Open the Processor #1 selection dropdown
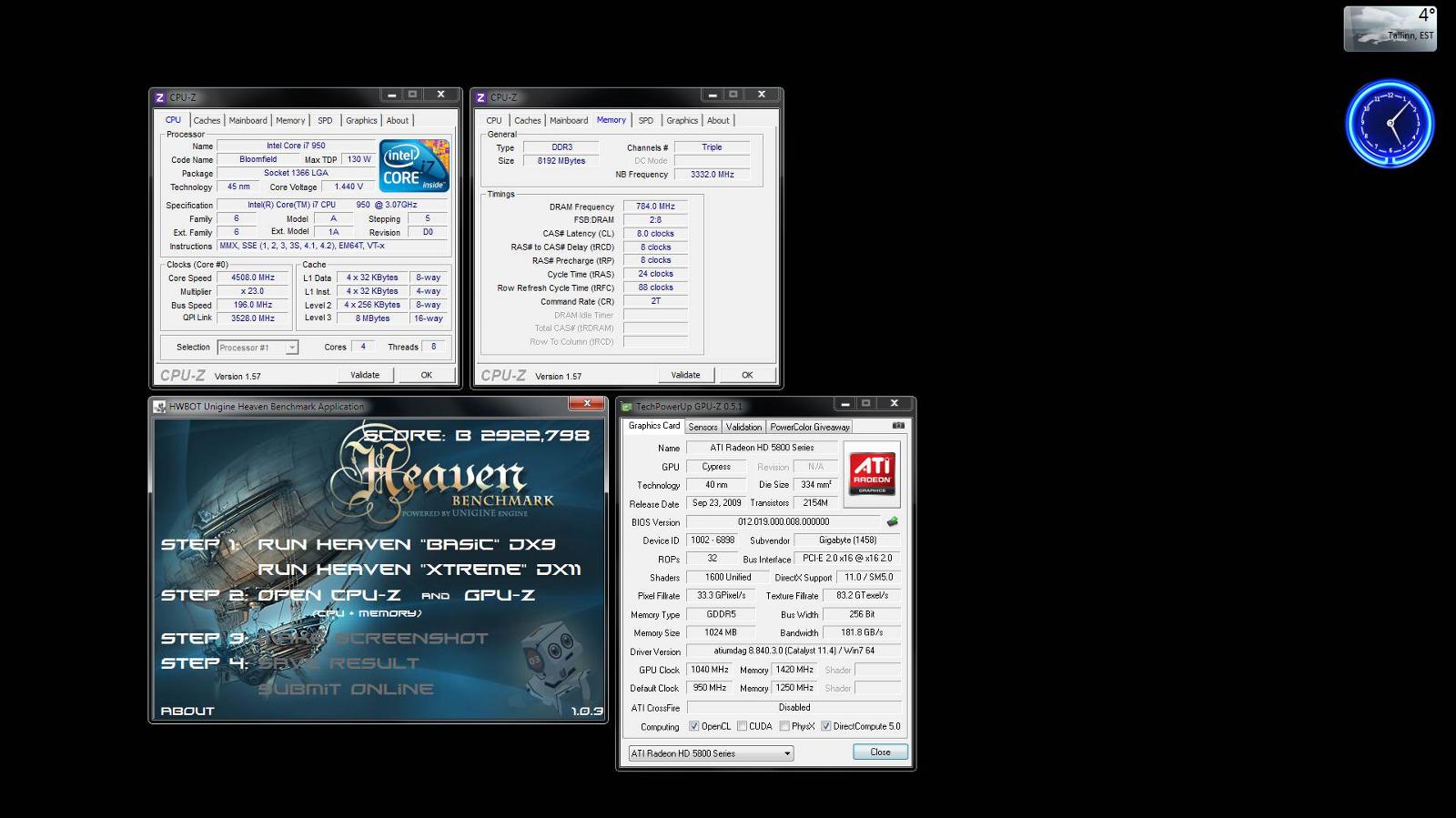The width and height of the screenshot is (1456, 818). [258, 348]
